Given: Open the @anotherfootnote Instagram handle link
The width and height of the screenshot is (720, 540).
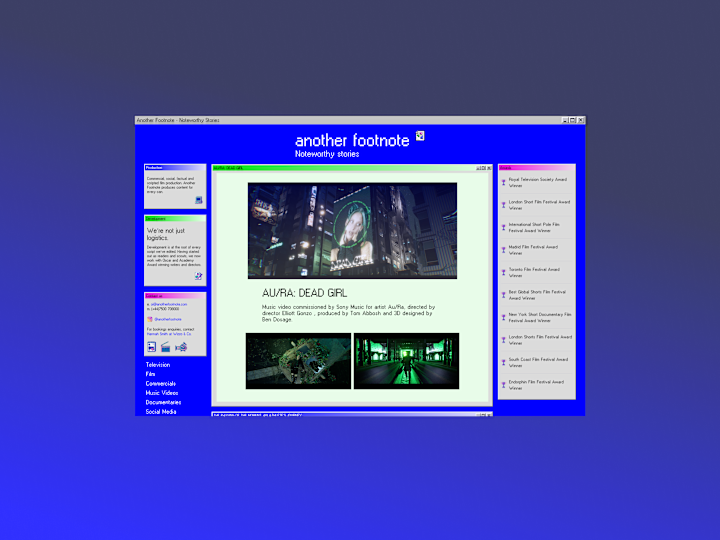Looking at the screenshot, I should point(168,319).
